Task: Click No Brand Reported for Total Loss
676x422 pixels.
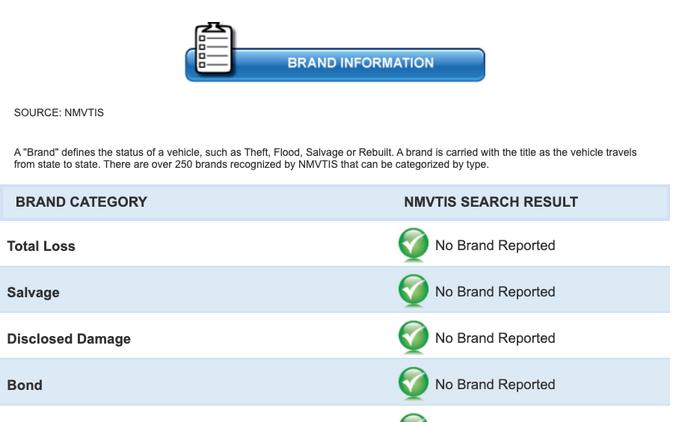Action: (x=495, y=245)
